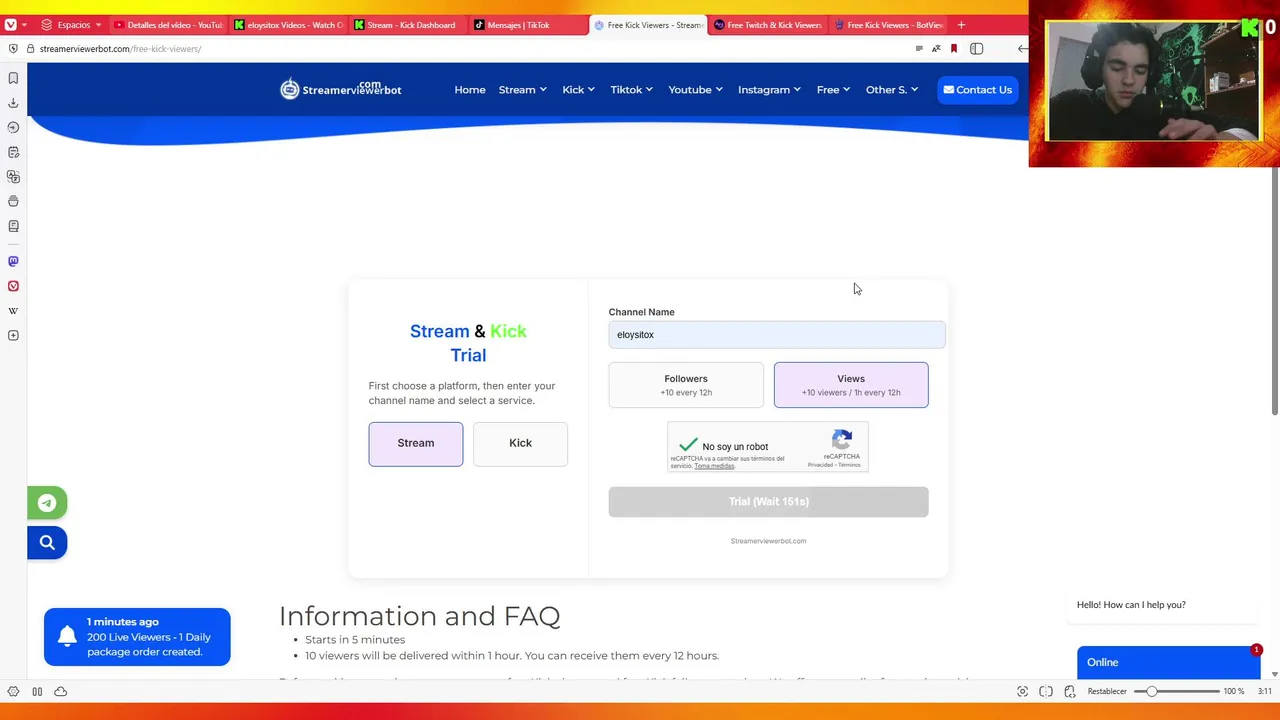Open the Bookmarks panel in sidebar

click(13, 78)
